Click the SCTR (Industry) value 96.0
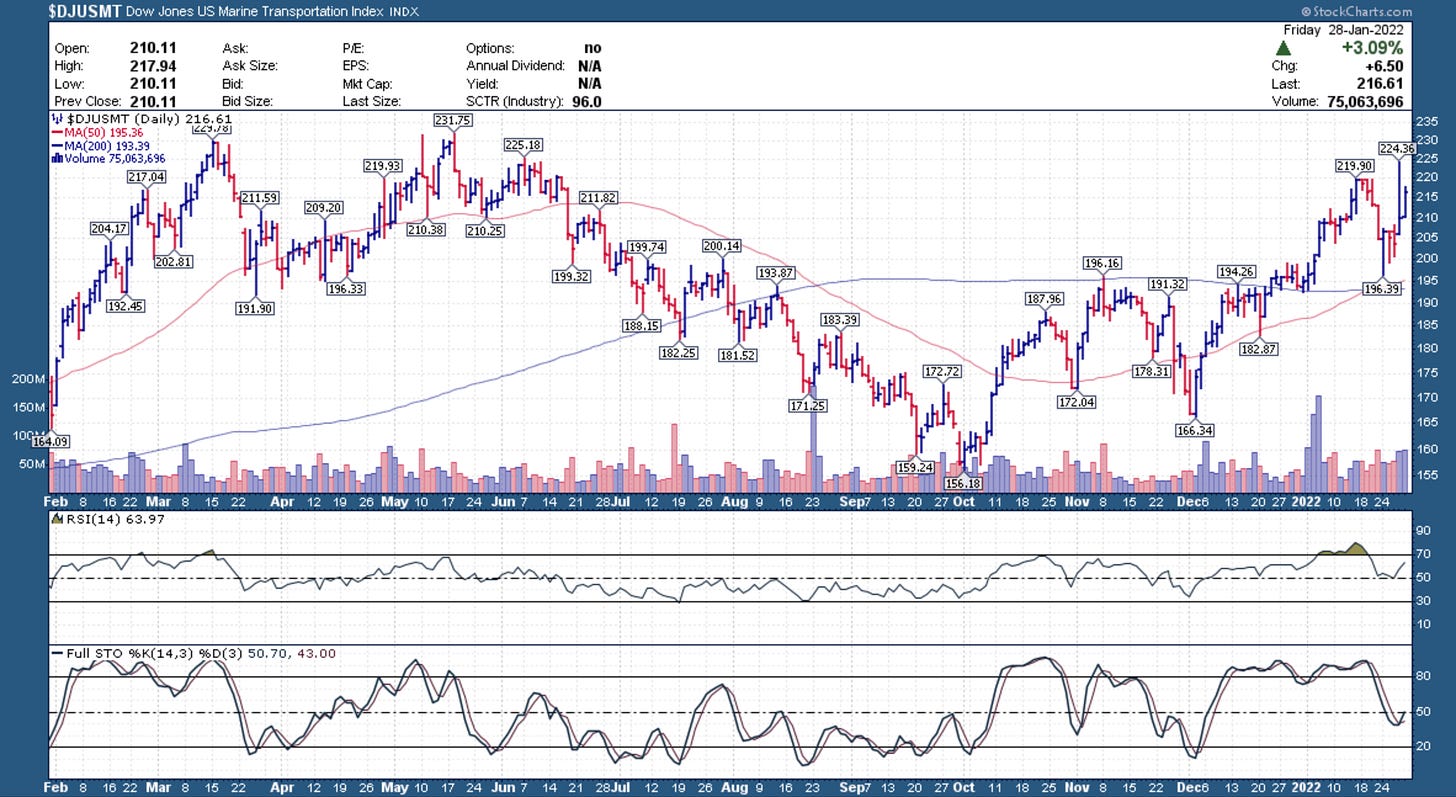Image resolution: width=1456 pixels, height=797 pixels. click(x=585, y=102)
